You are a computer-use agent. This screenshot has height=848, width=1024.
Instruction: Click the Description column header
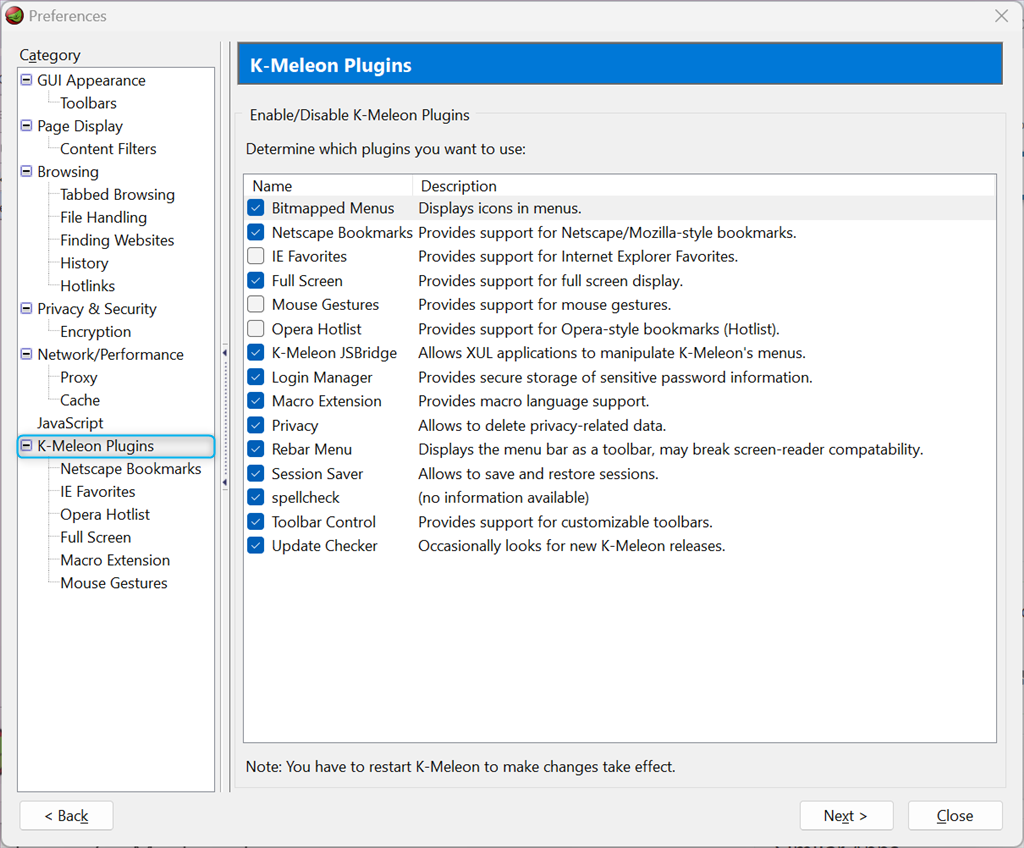(704, 186)
